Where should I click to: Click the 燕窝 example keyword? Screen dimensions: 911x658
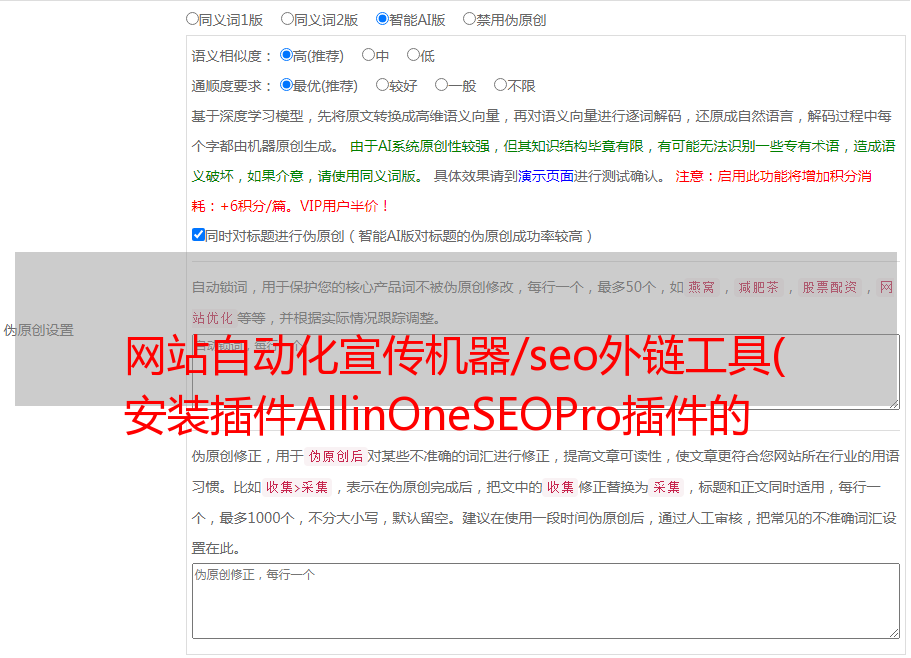702,287
